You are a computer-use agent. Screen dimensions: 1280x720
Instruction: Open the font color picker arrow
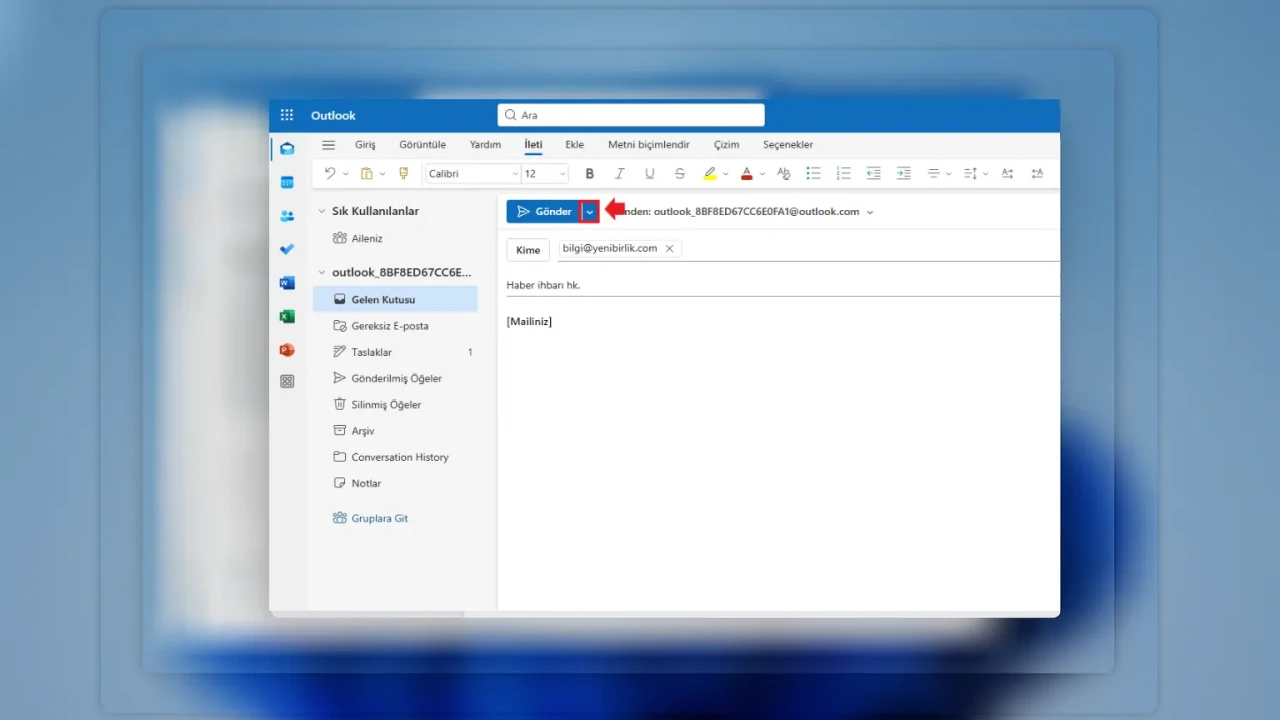(x=762, y=174)
